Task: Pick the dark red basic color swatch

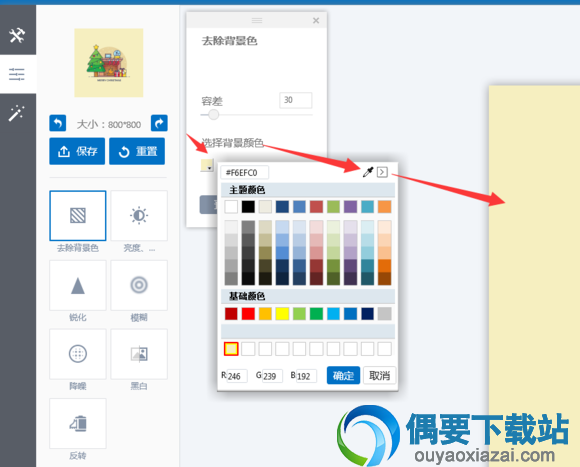Action: (x=231, y=314)
